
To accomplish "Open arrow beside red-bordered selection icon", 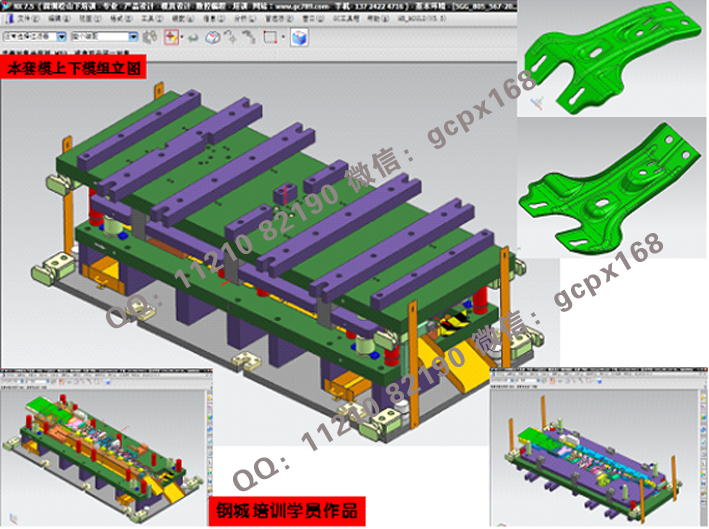I will 182,37.
